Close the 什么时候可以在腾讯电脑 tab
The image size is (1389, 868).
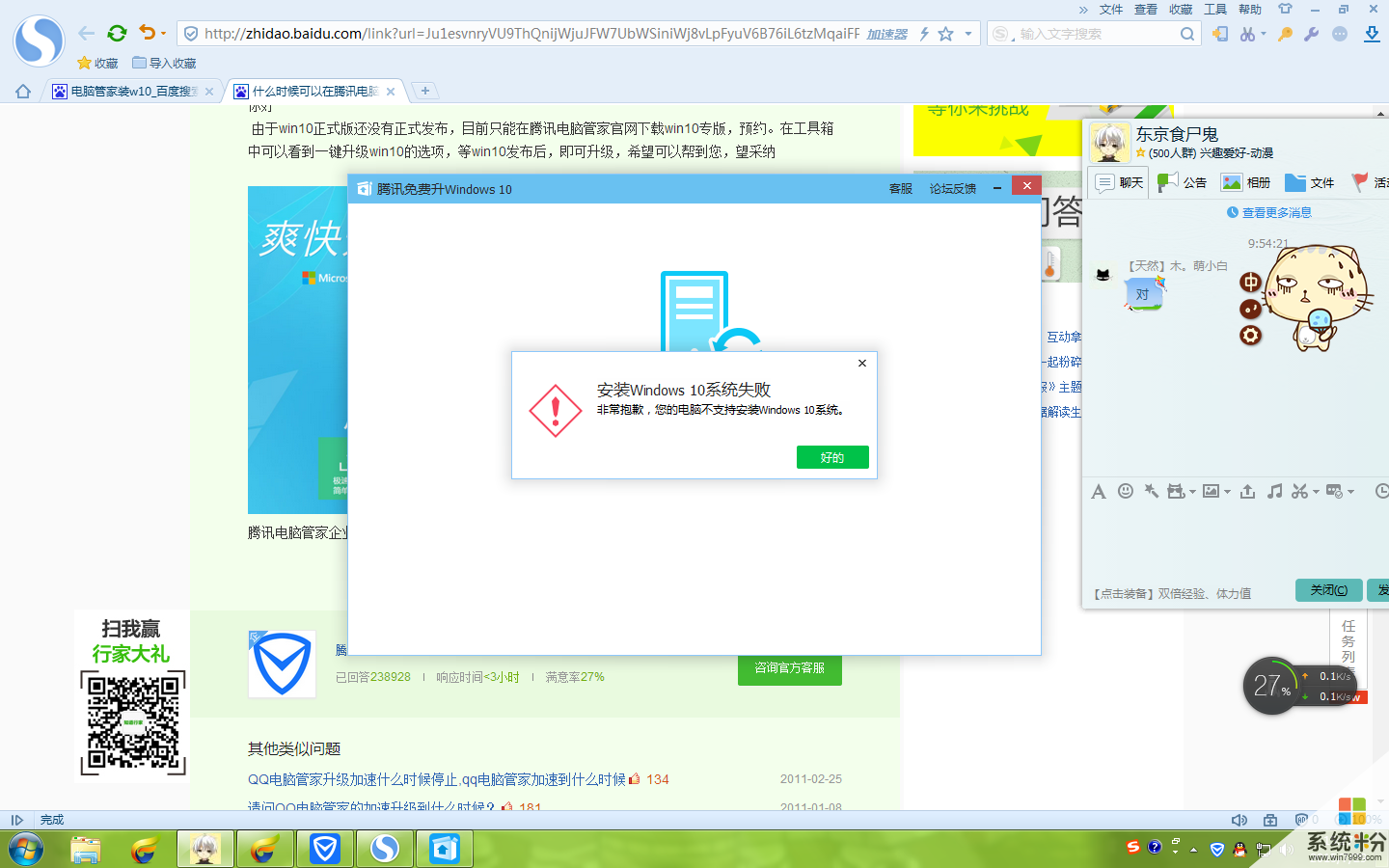click(x=391, y=92)
